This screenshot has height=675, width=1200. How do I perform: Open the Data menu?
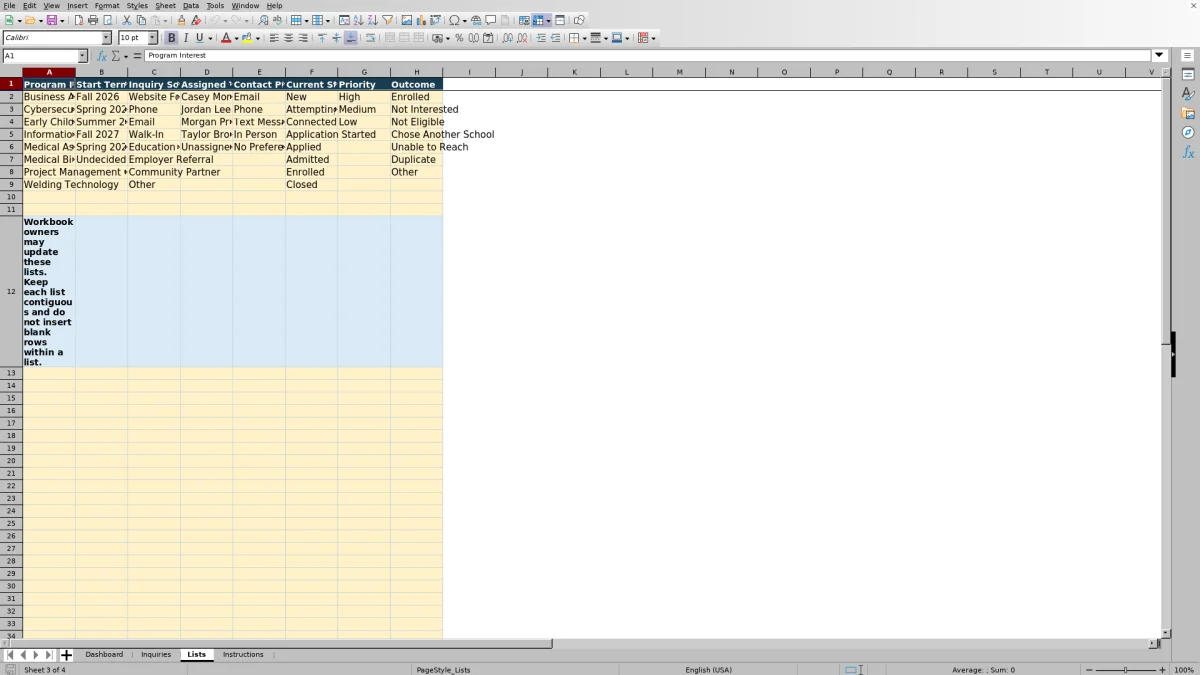click(190, 5)
